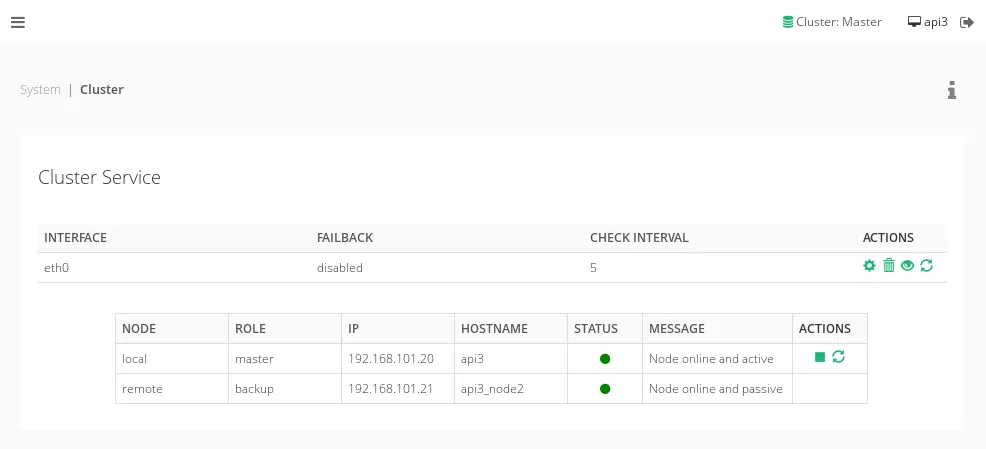Select IP 192.168.101.20
This screenshot has height=449, width=986.
[391, 358]
